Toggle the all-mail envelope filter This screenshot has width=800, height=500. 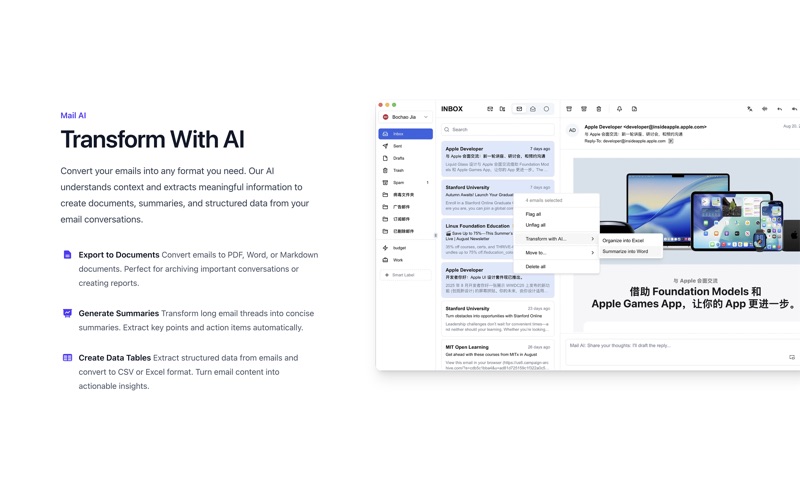point(519,109)
